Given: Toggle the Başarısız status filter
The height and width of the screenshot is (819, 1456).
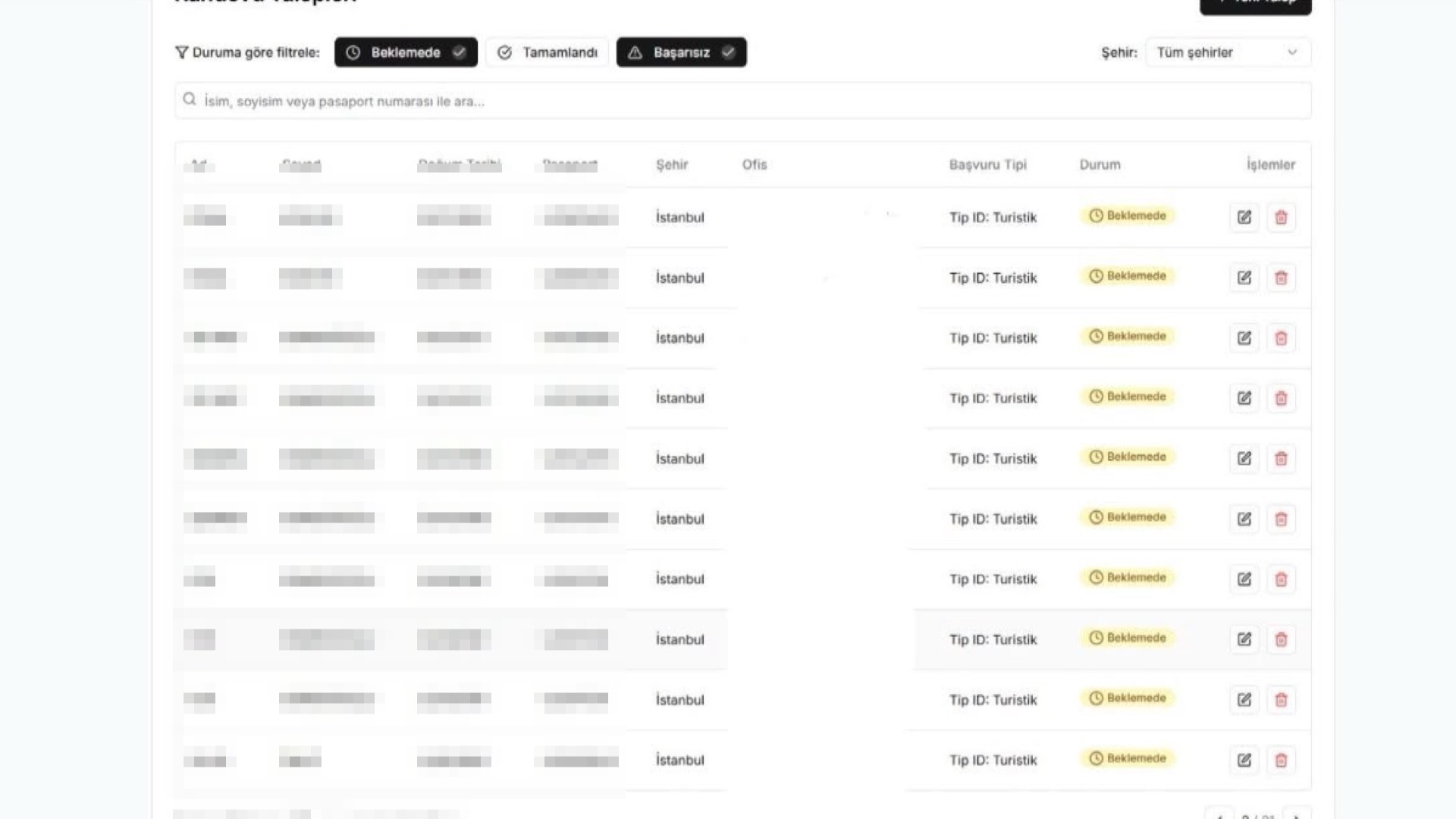Looking at the screenshot, I should [x=681, y=52].
